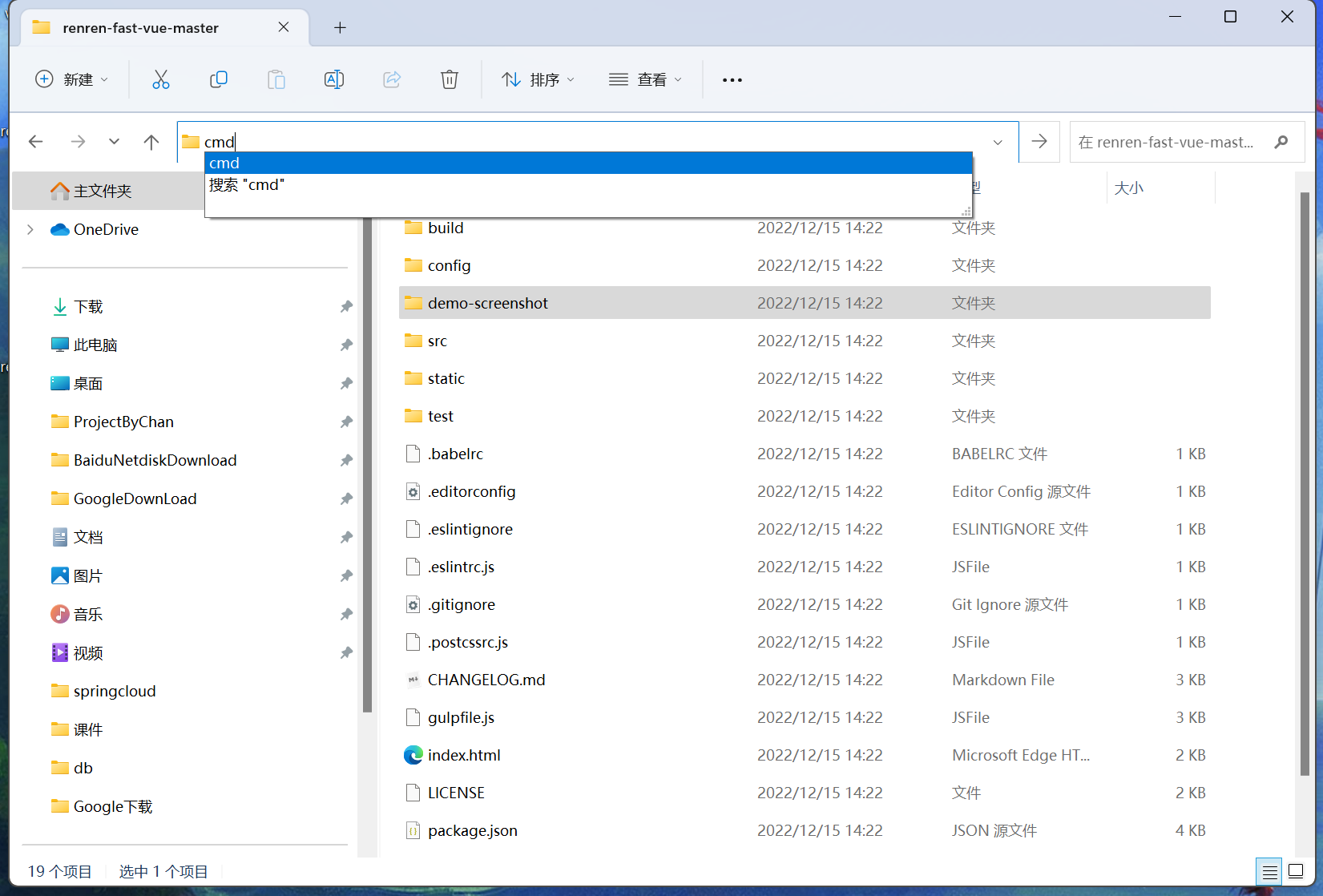Viewport: 1323px width, 896px height.
Task: Select the package.json file icon
Action: 413,830
